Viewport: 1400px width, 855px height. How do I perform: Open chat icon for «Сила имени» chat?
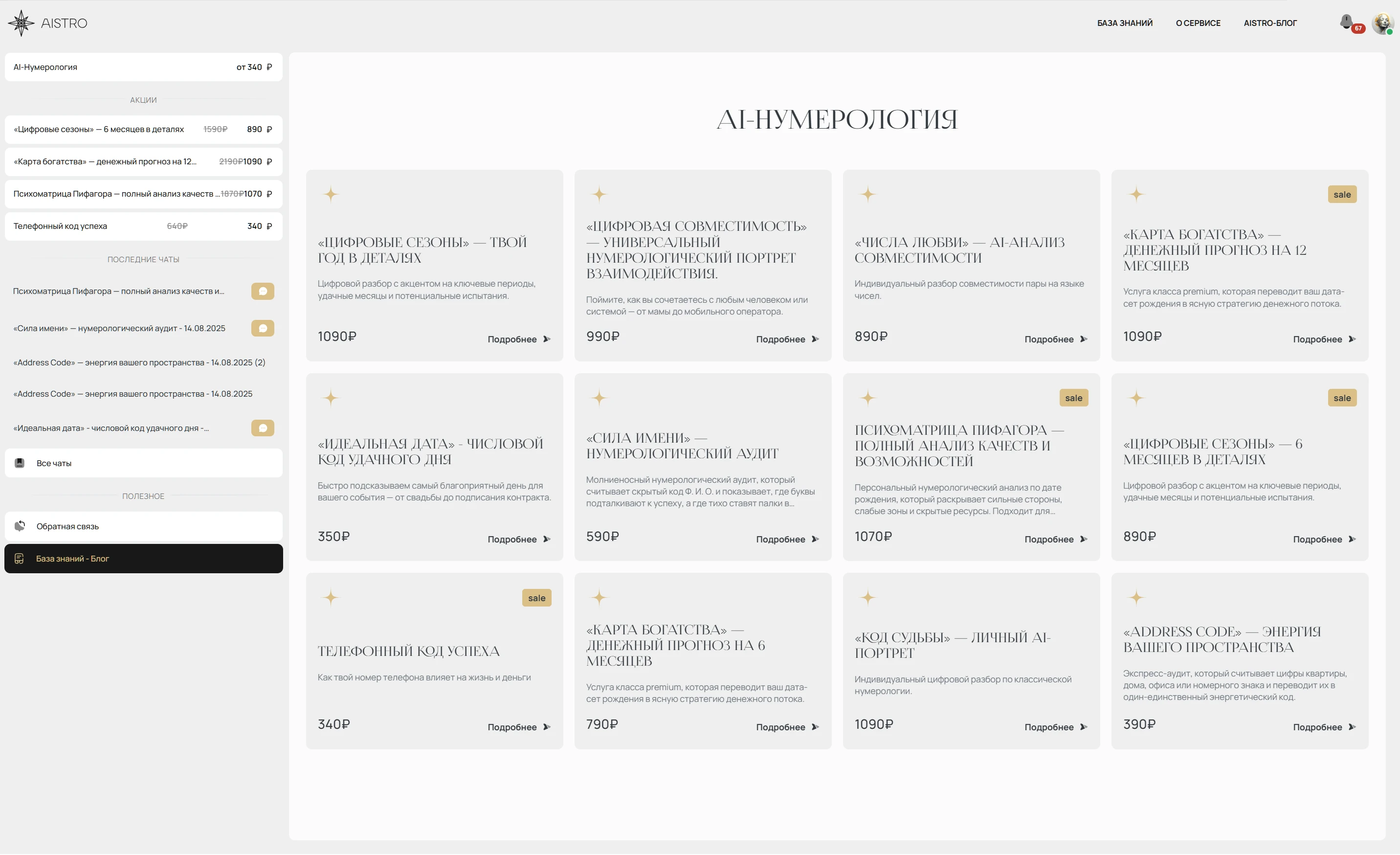(263, 328)
